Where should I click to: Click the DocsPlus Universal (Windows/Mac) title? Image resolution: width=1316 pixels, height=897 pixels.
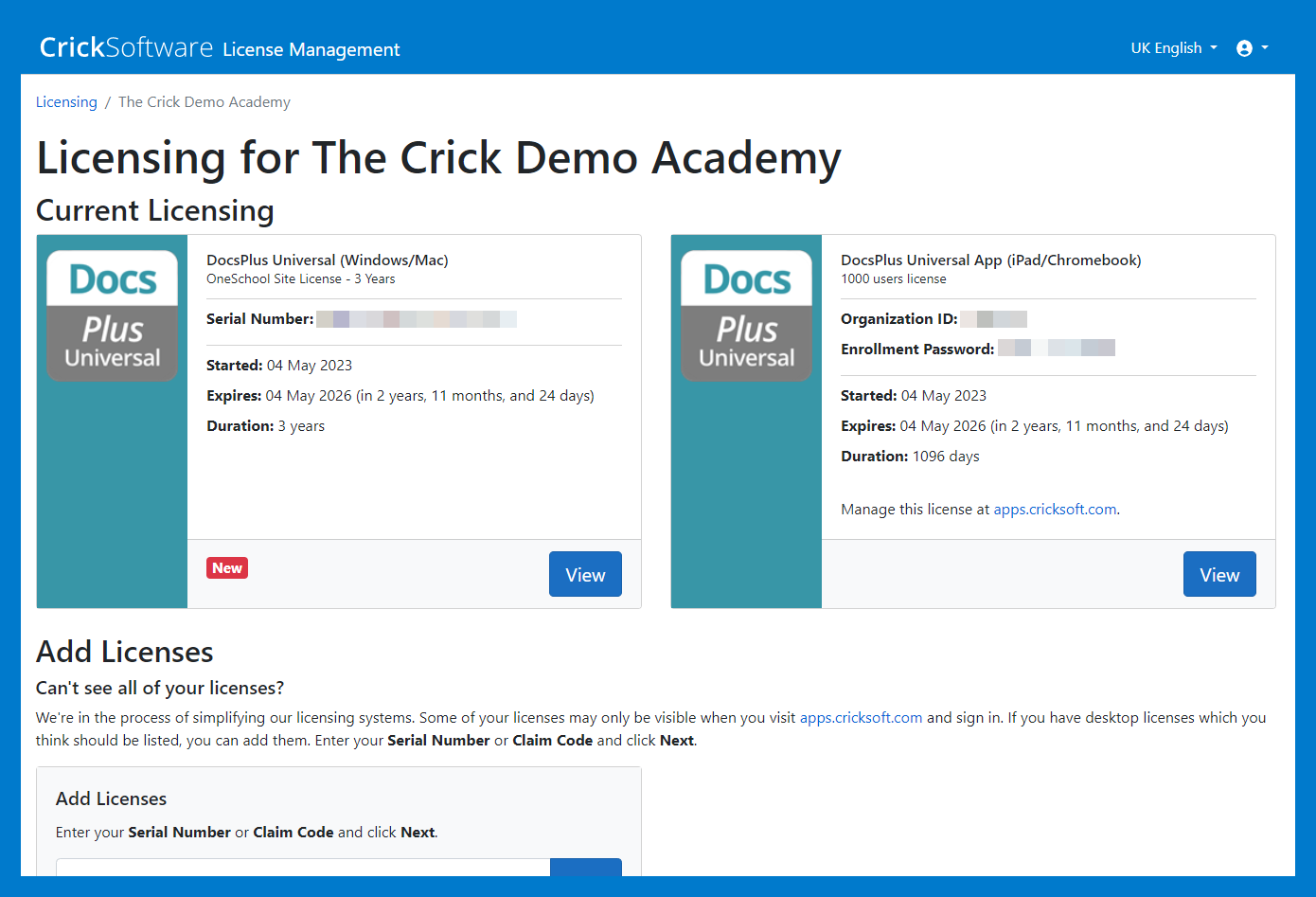[328, 260]
